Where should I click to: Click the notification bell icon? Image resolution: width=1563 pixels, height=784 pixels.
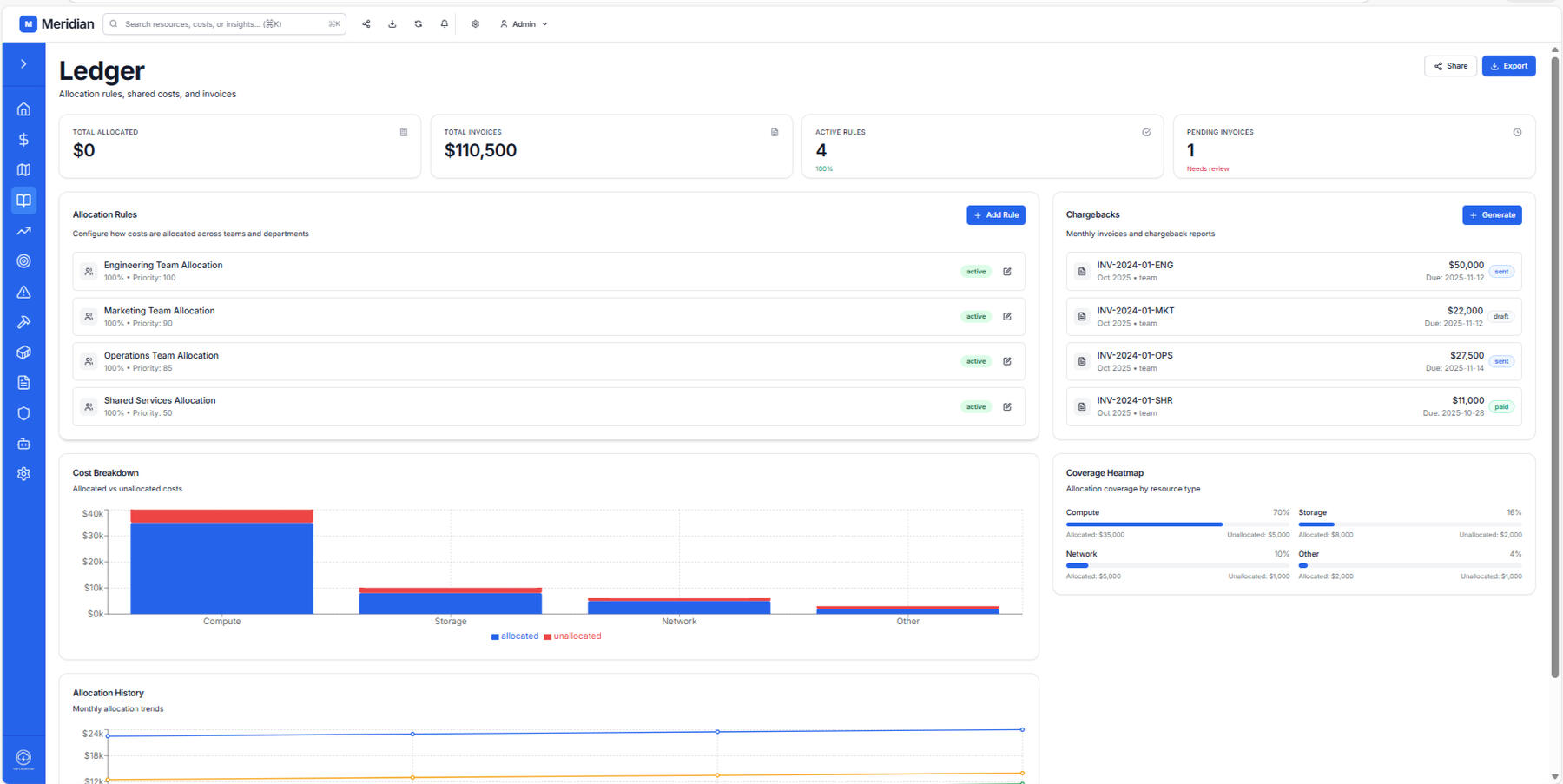444,24
